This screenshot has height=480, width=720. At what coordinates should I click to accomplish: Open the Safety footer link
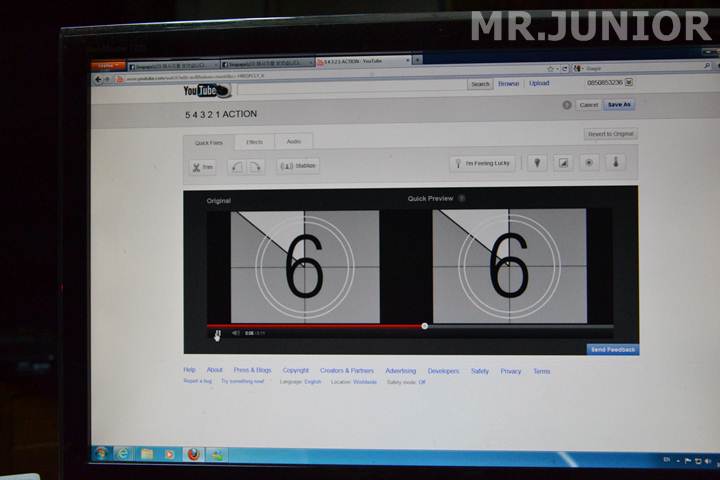(480, 371)
